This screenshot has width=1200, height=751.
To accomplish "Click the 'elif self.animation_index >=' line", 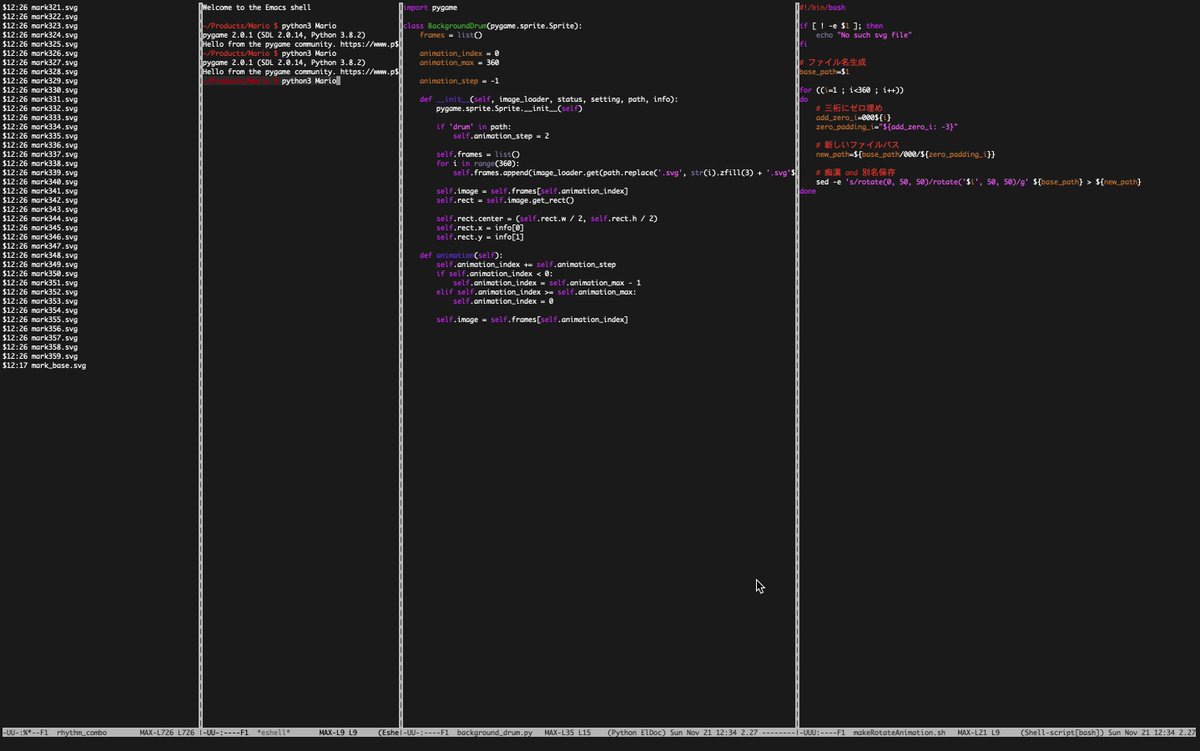I will point(536,292).
